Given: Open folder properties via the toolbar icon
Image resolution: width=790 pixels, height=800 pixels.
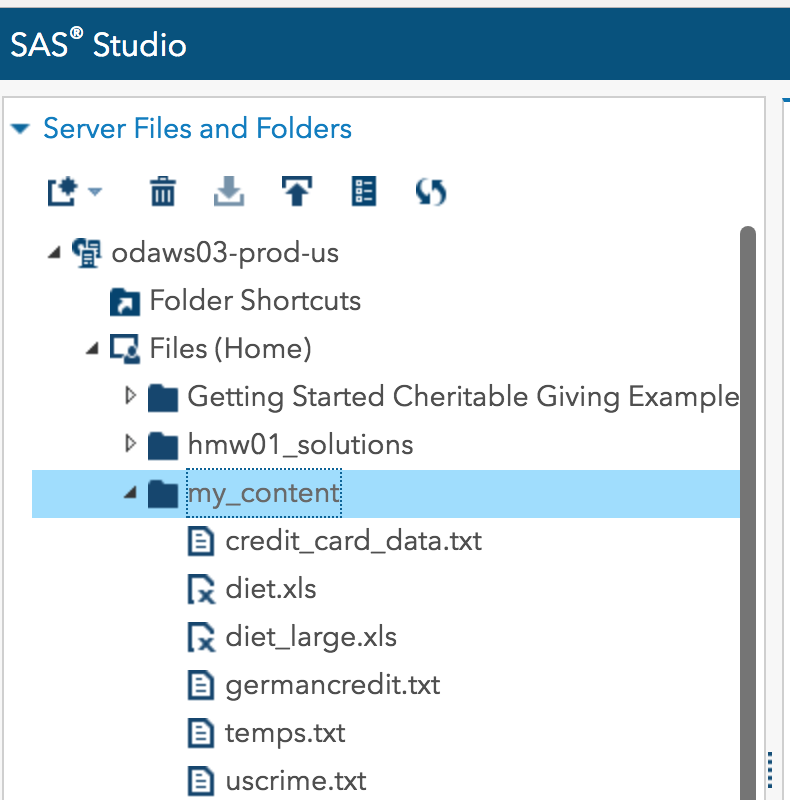Looking at the screenshot, I should (363, 191).
